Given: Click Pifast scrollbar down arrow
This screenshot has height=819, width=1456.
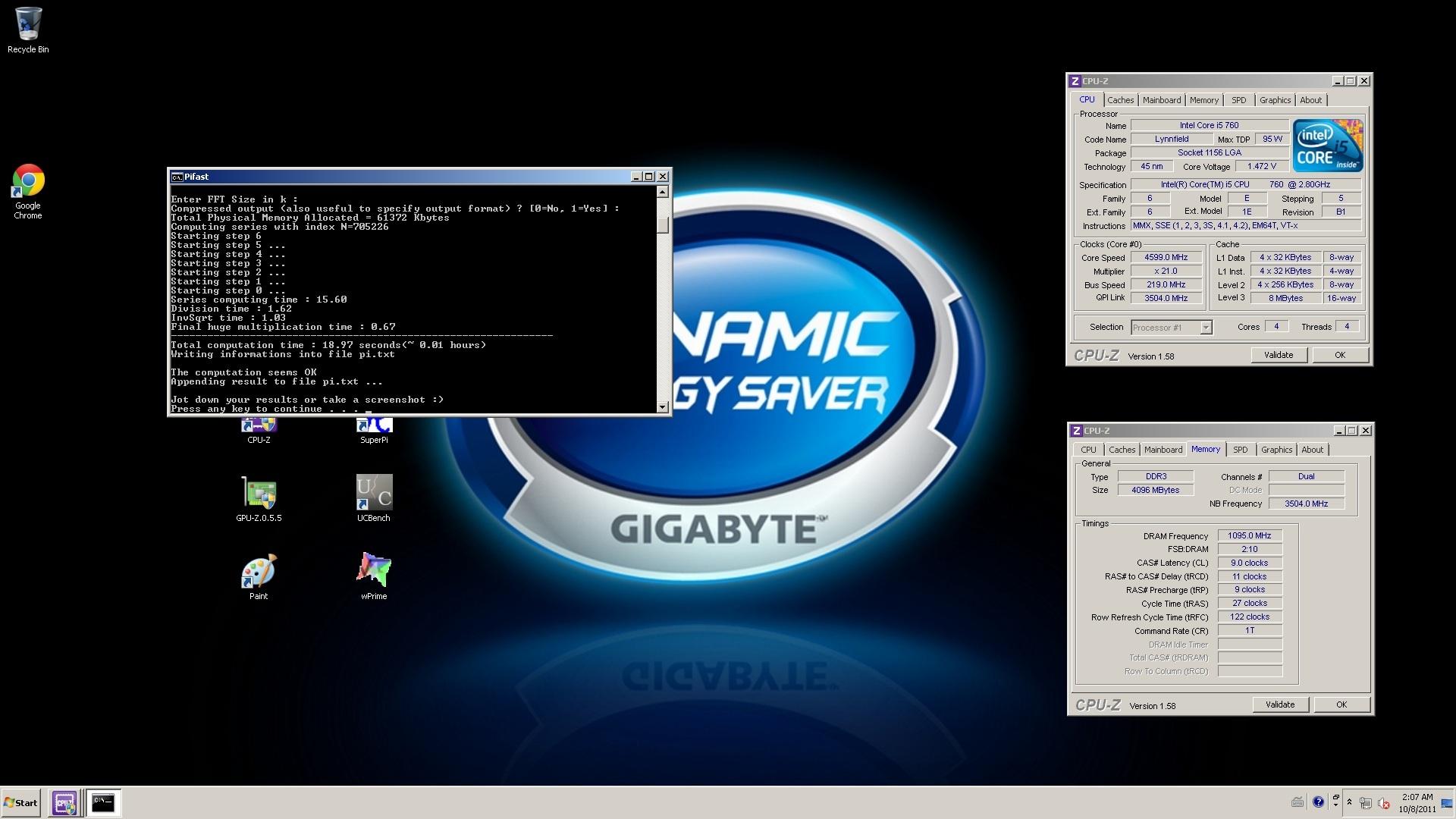Looking at the screenshot, I should pos(663,407).
